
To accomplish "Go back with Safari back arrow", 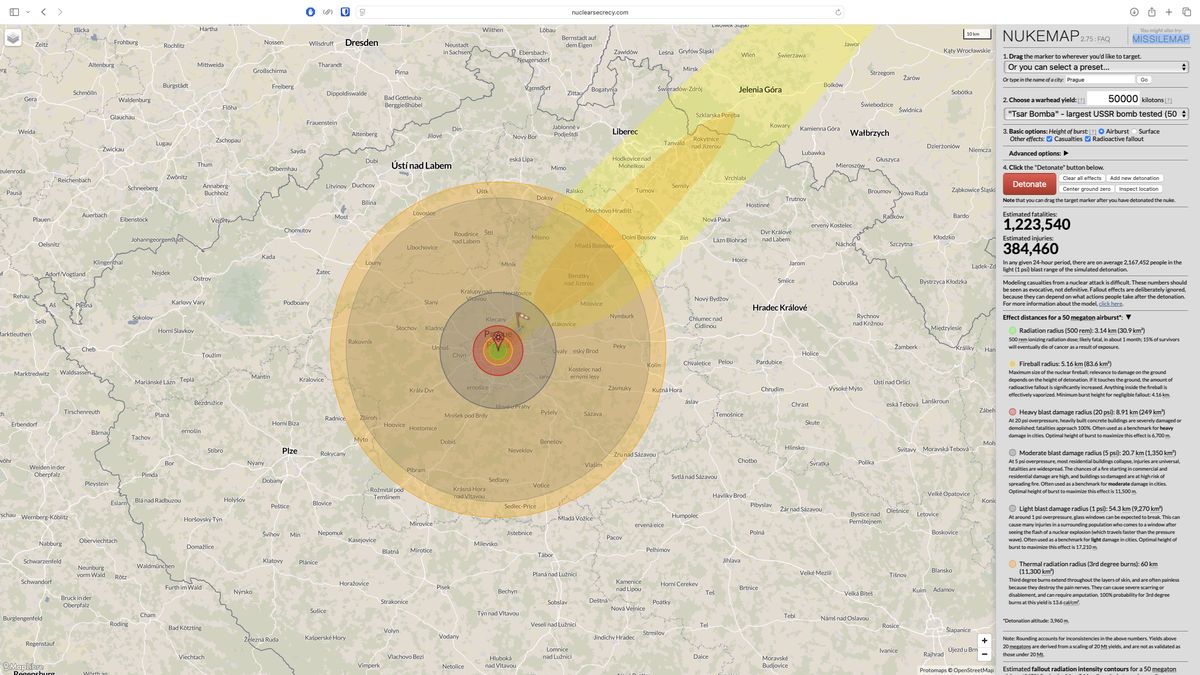I will click(43, 12).
